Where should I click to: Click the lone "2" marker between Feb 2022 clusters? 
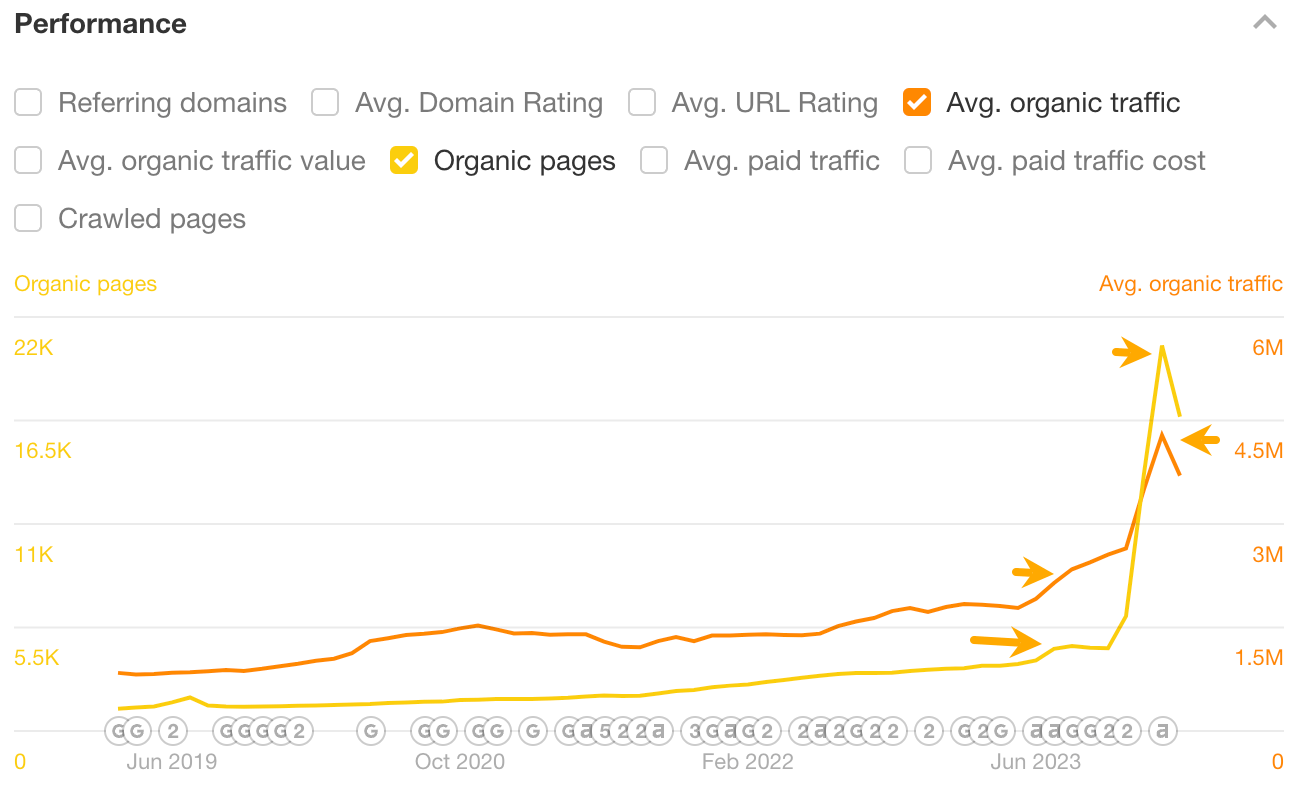(x=927, y=730)
